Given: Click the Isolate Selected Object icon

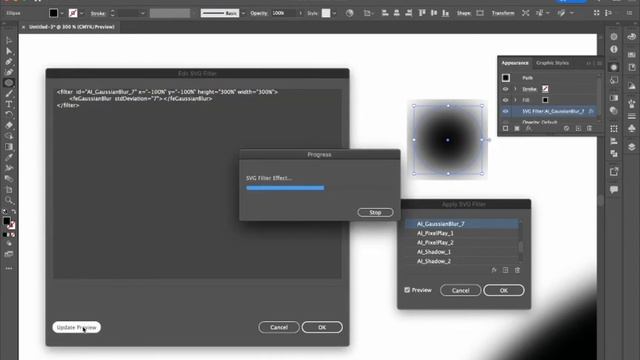Looking at the screenshot, I should [525, 13].
